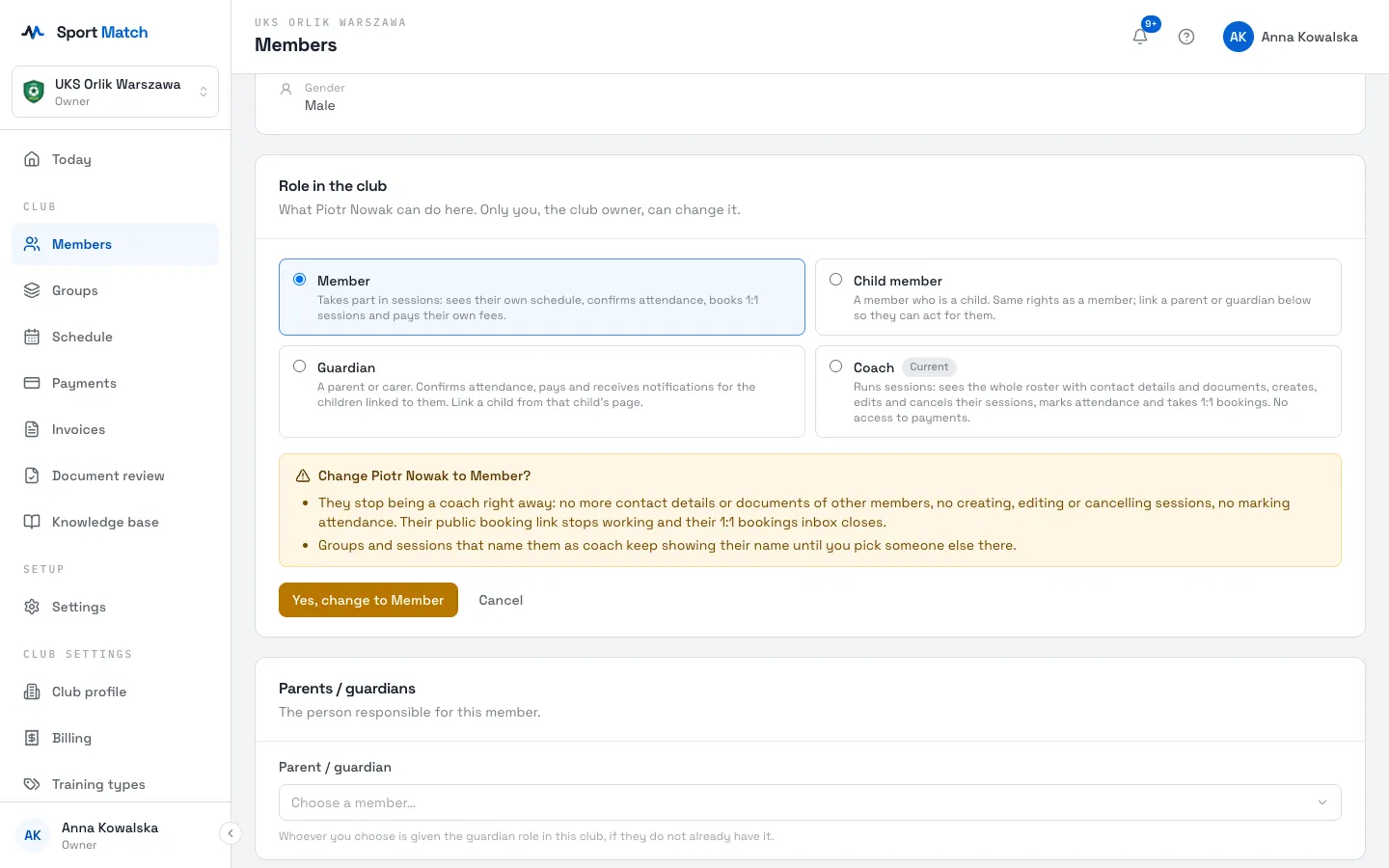Screen dimensions: 1389x868
Task: Click the Settings gear icon
Action: [32, 607]
